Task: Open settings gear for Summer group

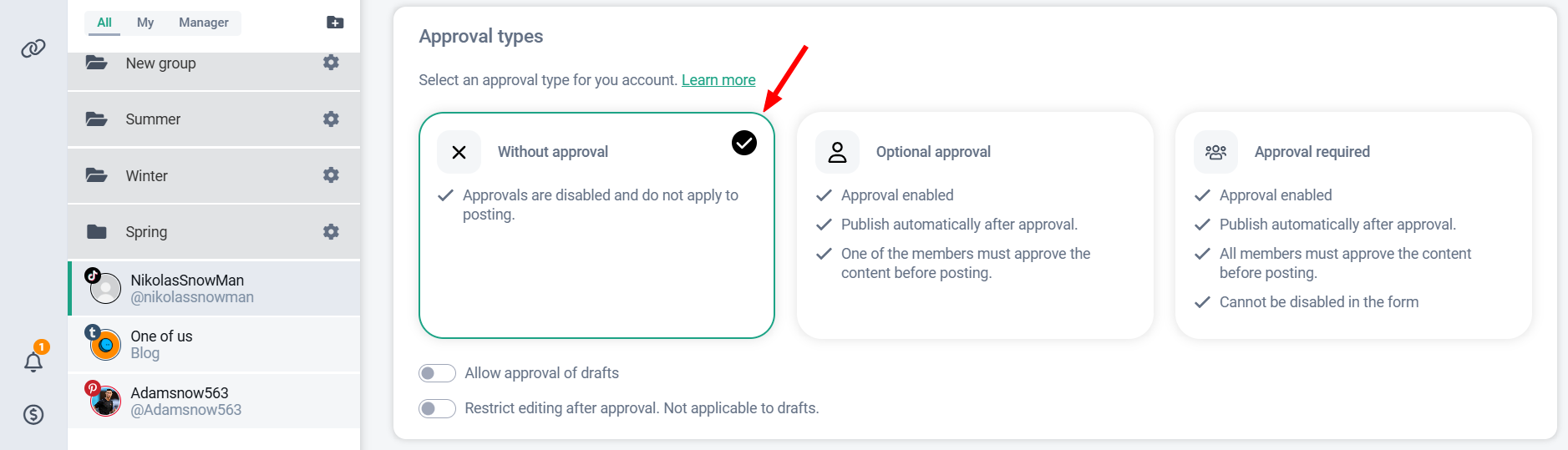Action: point(331,119)
